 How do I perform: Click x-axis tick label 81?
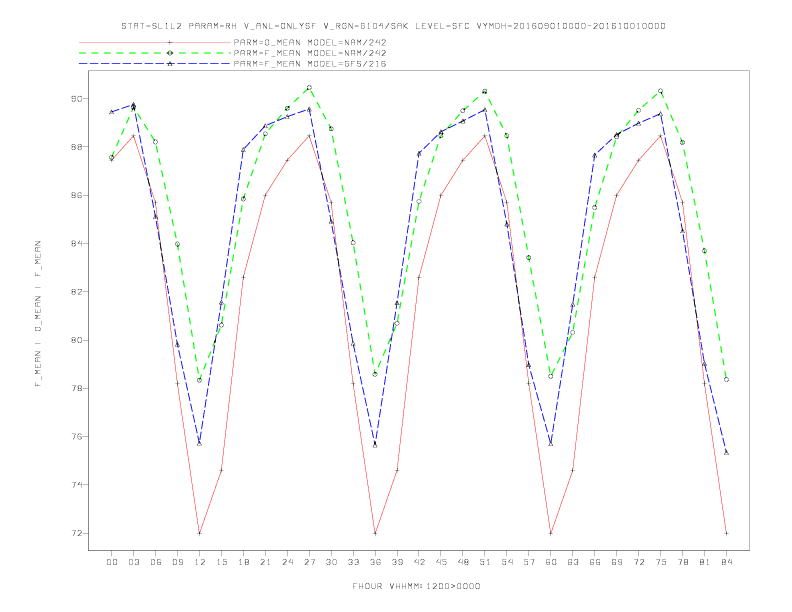tap(705, 562)
